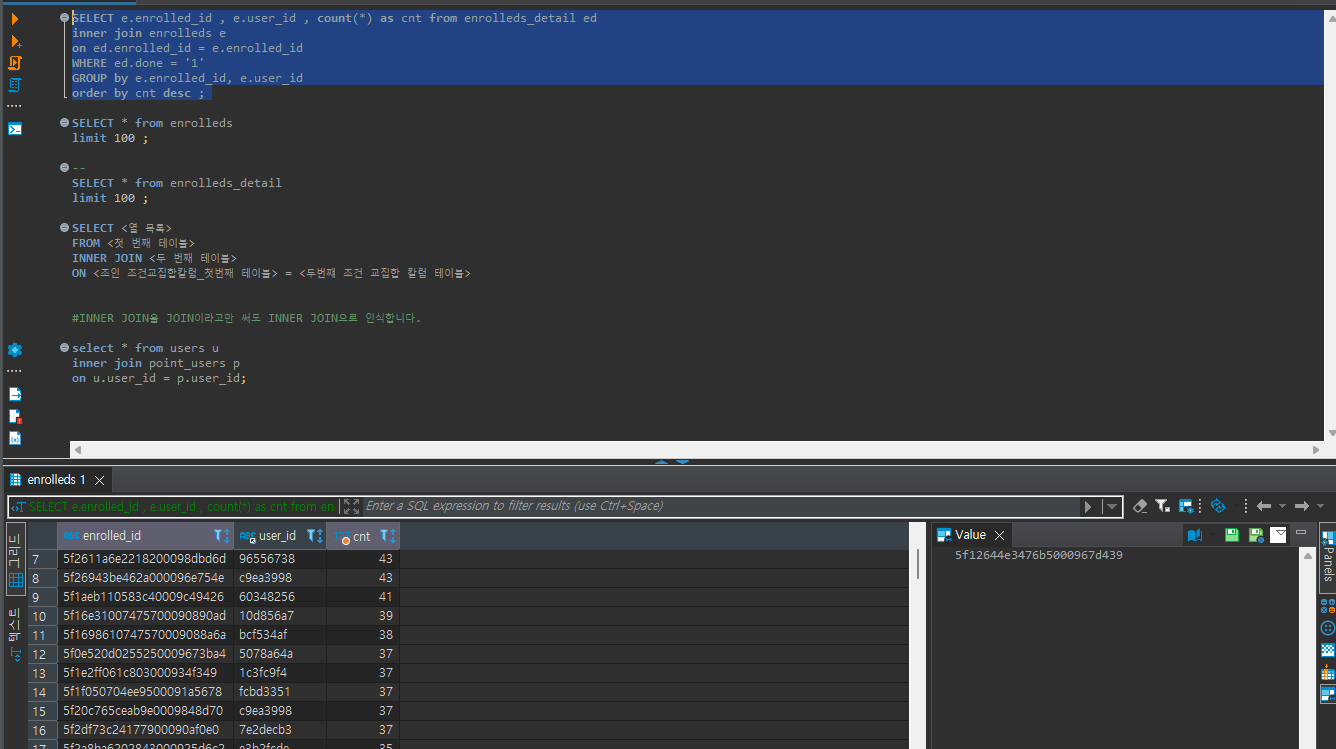Screen dimensions: 1336x749
Task: Open the SQL console terminal icon
Action: coord(14,128)
